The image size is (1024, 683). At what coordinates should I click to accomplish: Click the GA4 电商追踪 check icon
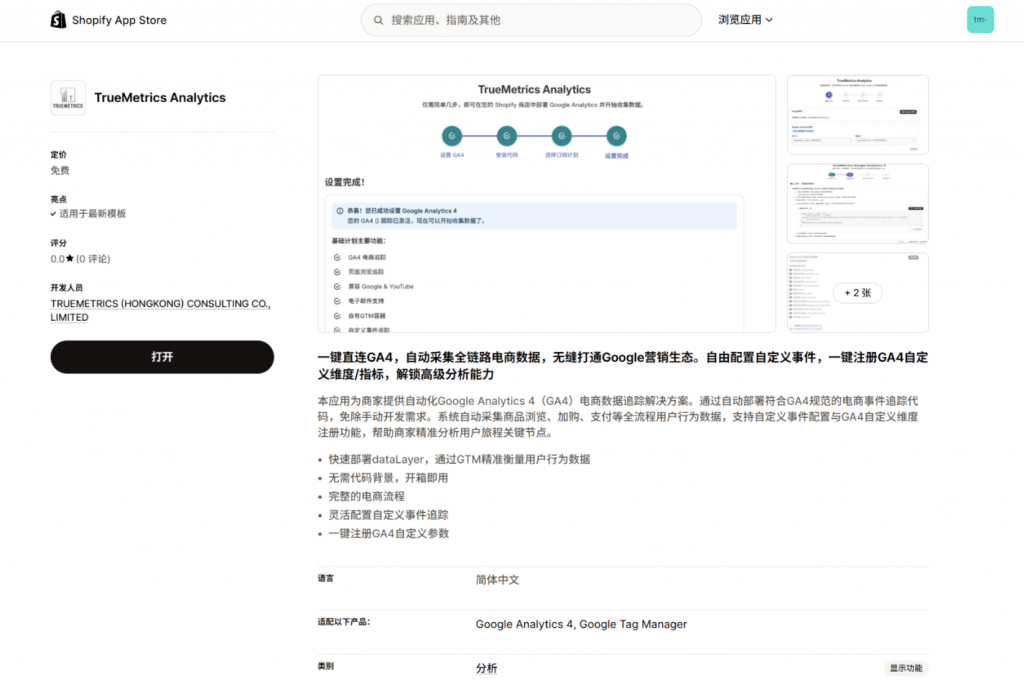click(337, 257)
